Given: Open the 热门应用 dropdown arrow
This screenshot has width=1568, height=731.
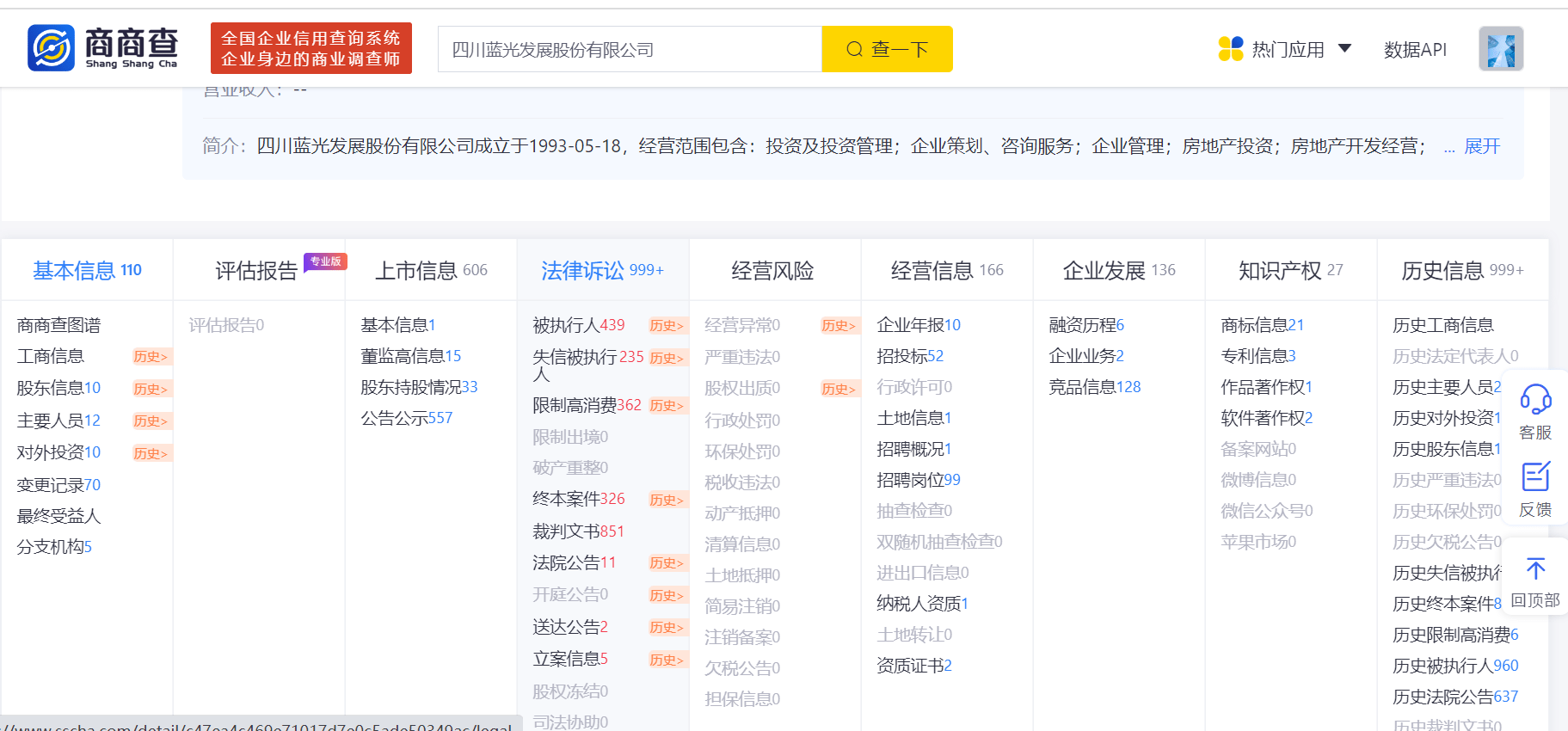Looking at the screenshot, I should click(x=1344, y=48).
